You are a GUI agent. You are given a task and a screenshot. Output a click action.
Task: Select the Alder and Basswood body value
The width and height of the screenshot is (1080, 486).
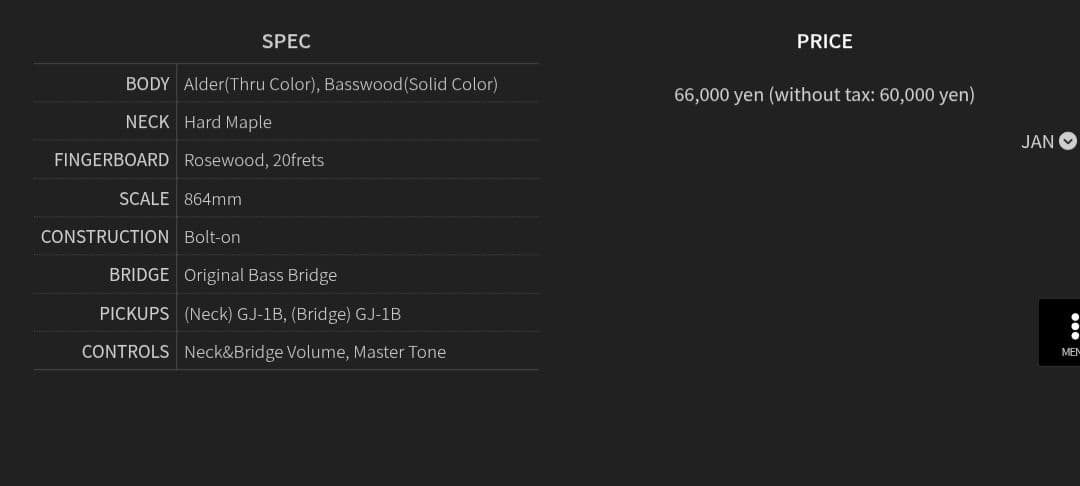pos(340,84)
